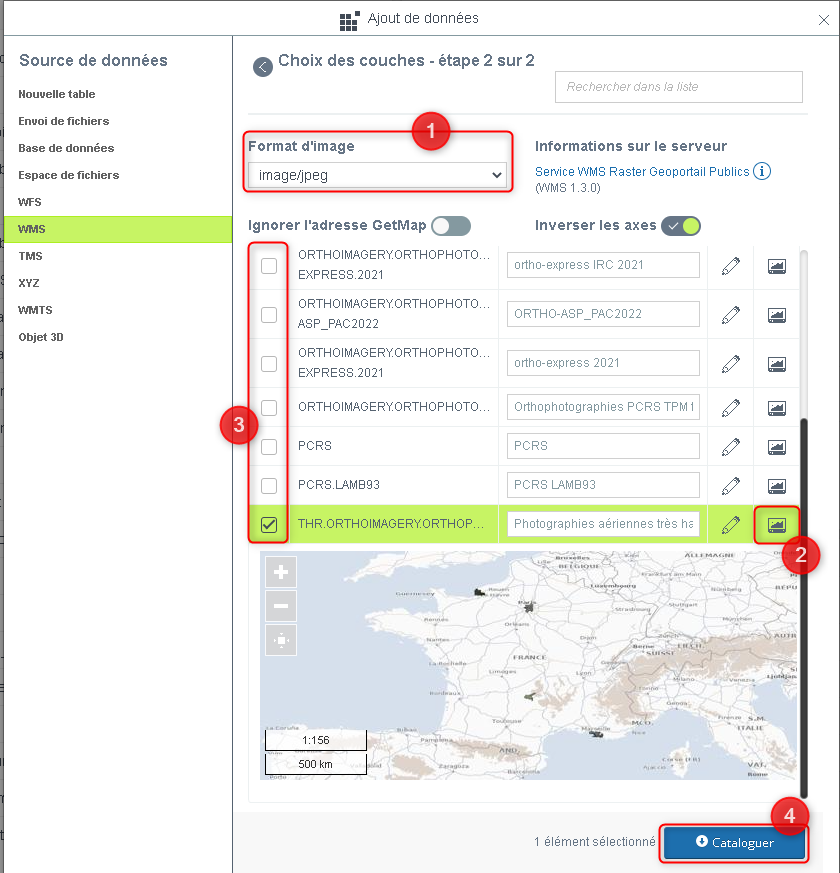Disable the Inverser les axes switch
Screen dimensions: 840x873
click(680, 225)
